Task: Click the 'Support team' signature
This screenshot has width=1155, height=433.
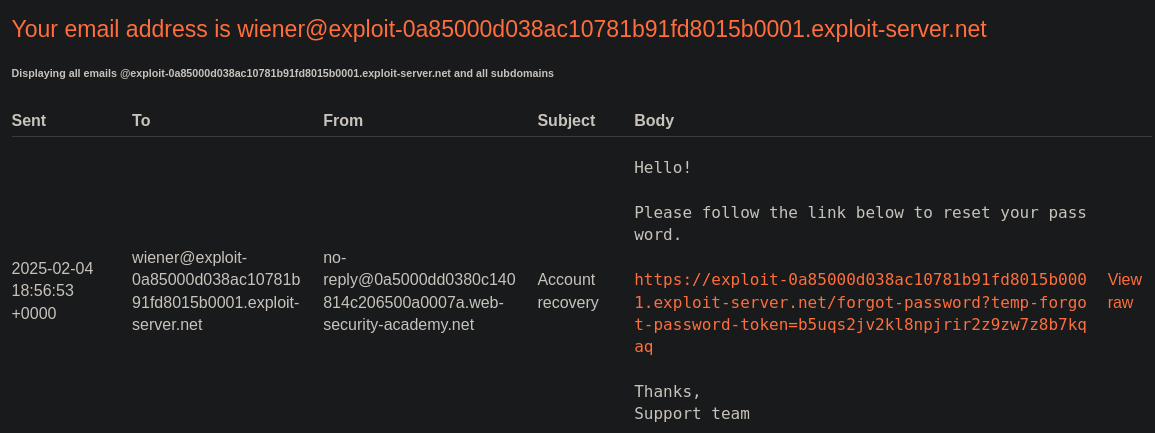Action: pos(692,413)
